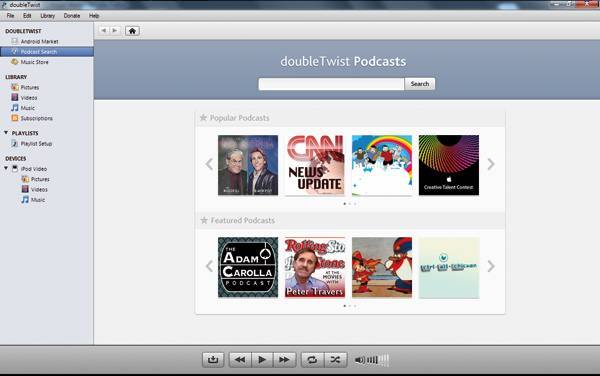Select Podcast Search in sidebar
600x376 pixels.
point(46,52)
